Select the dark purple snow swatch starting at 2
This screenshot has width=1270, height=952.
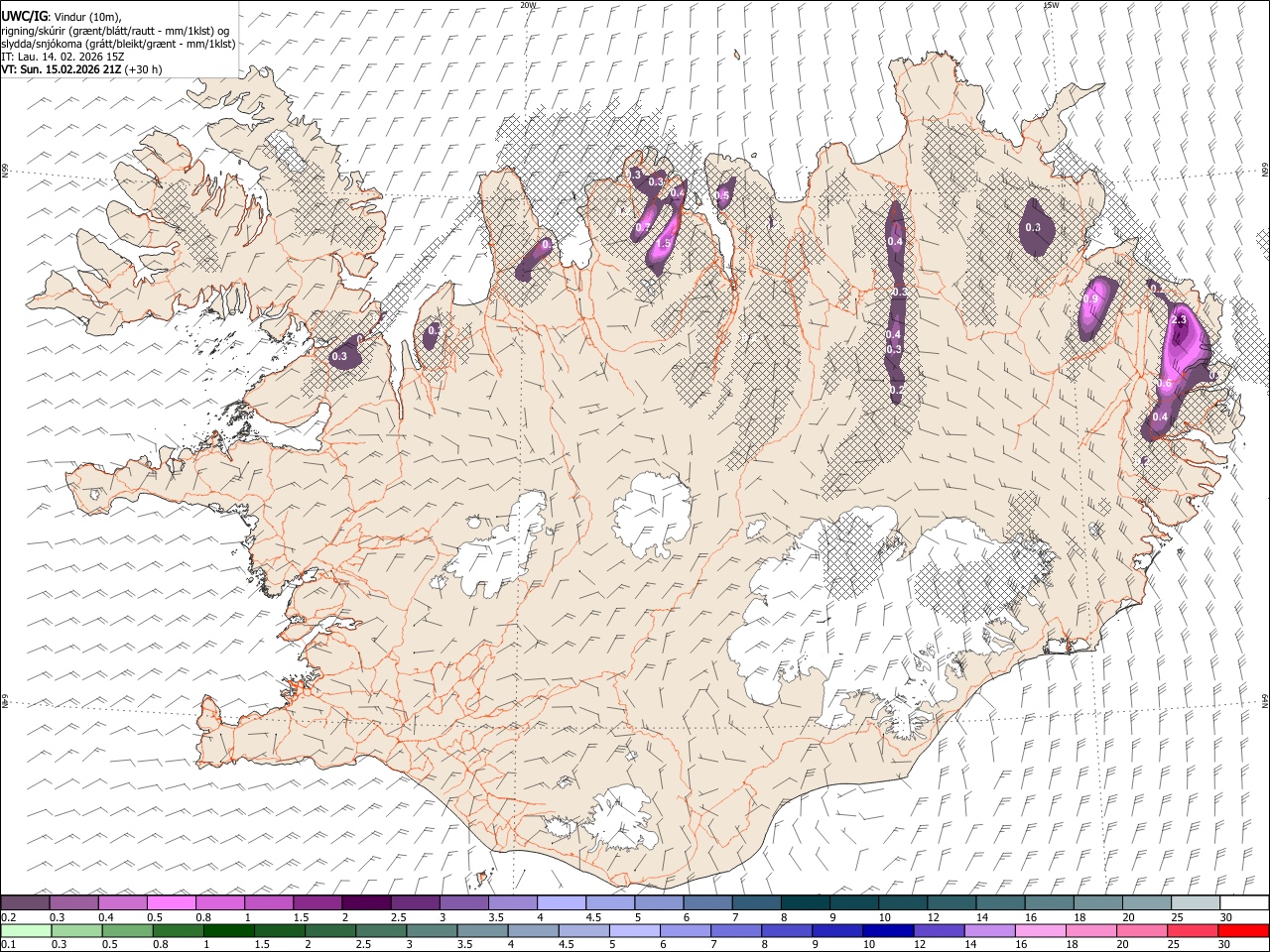pyautogui.click(x=366, y=902)
